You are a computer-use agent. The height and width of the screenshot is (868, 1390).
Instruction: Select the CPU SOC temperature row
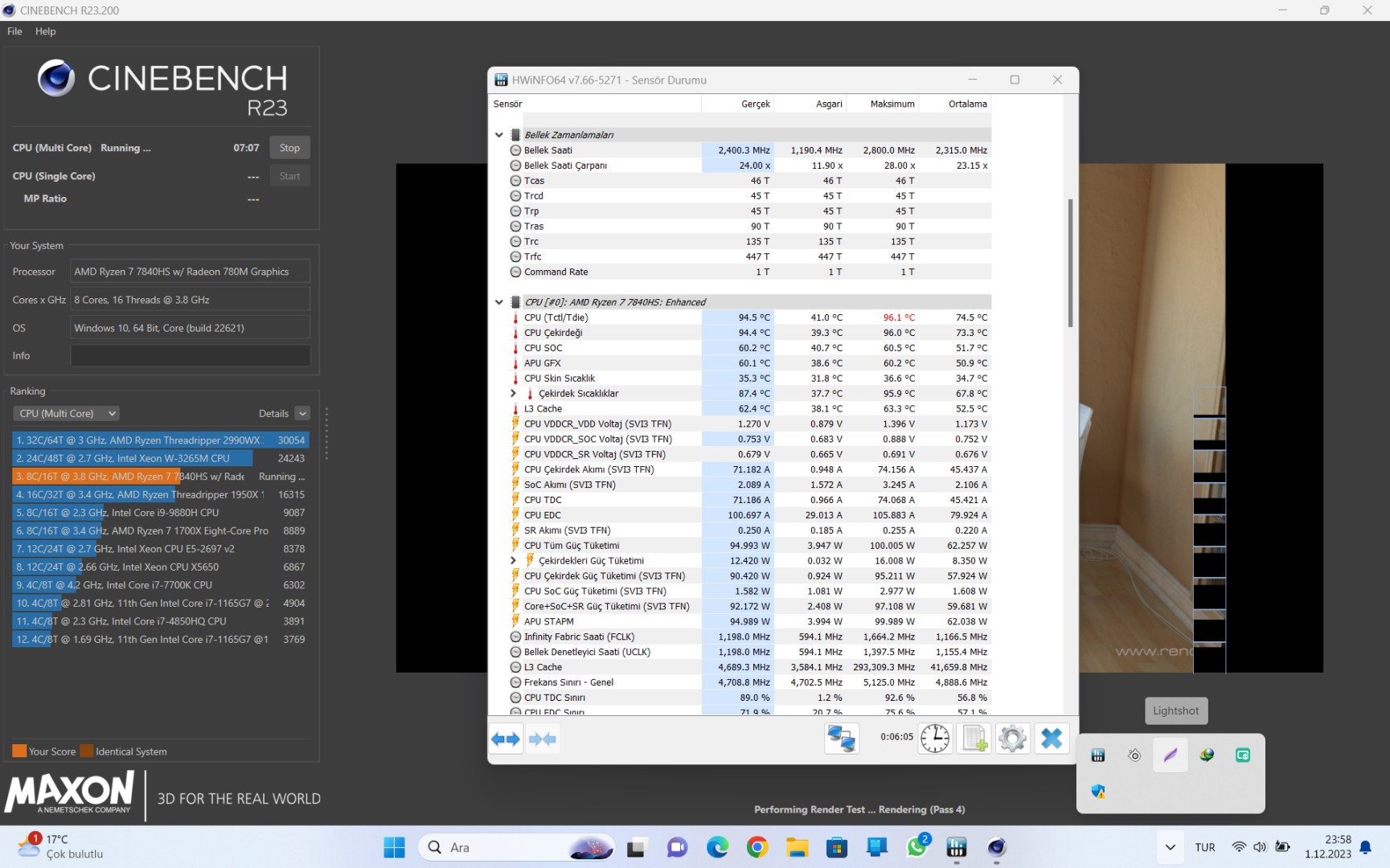750,348
